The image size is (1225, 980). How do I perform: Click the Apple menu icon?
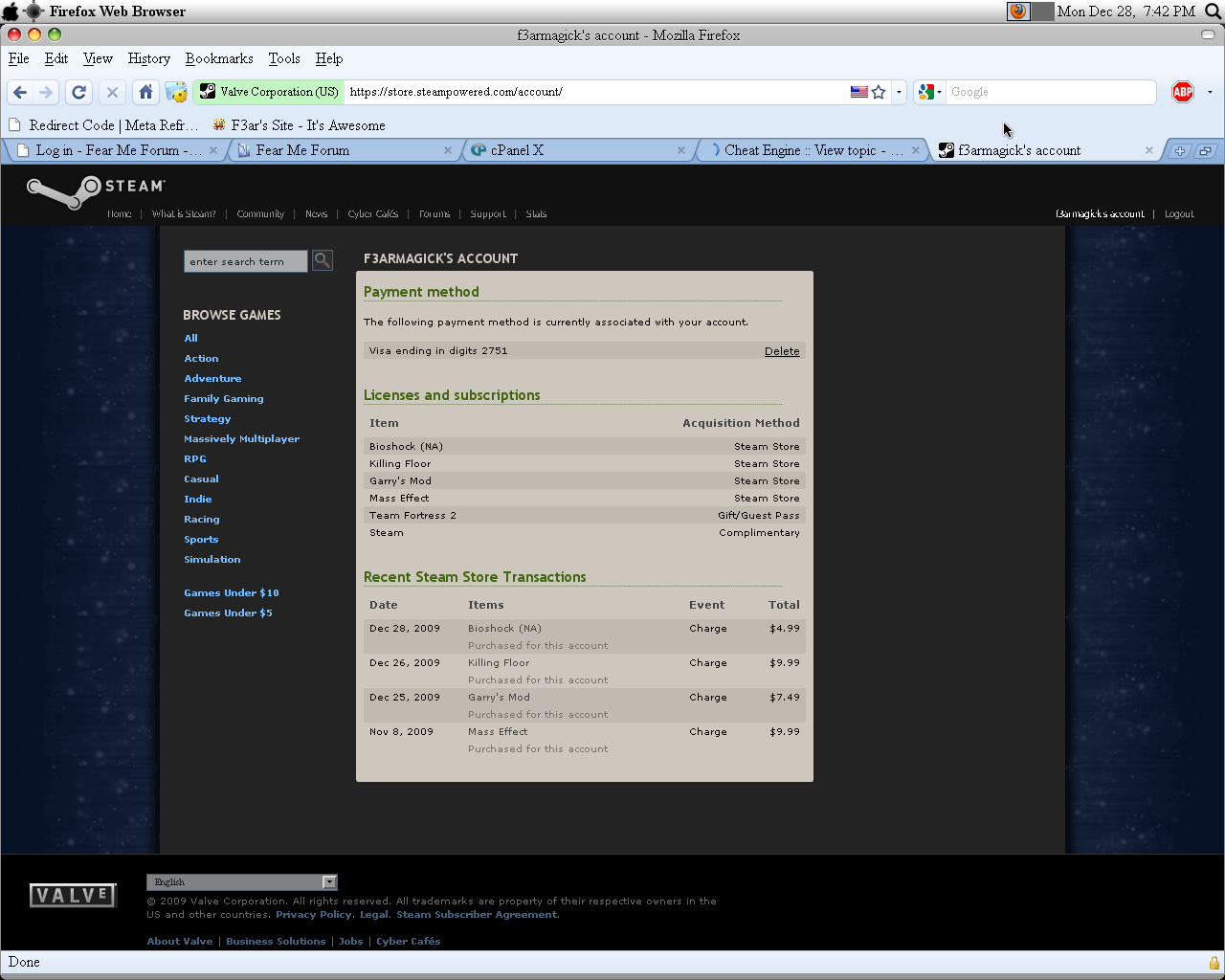(11, 11)
